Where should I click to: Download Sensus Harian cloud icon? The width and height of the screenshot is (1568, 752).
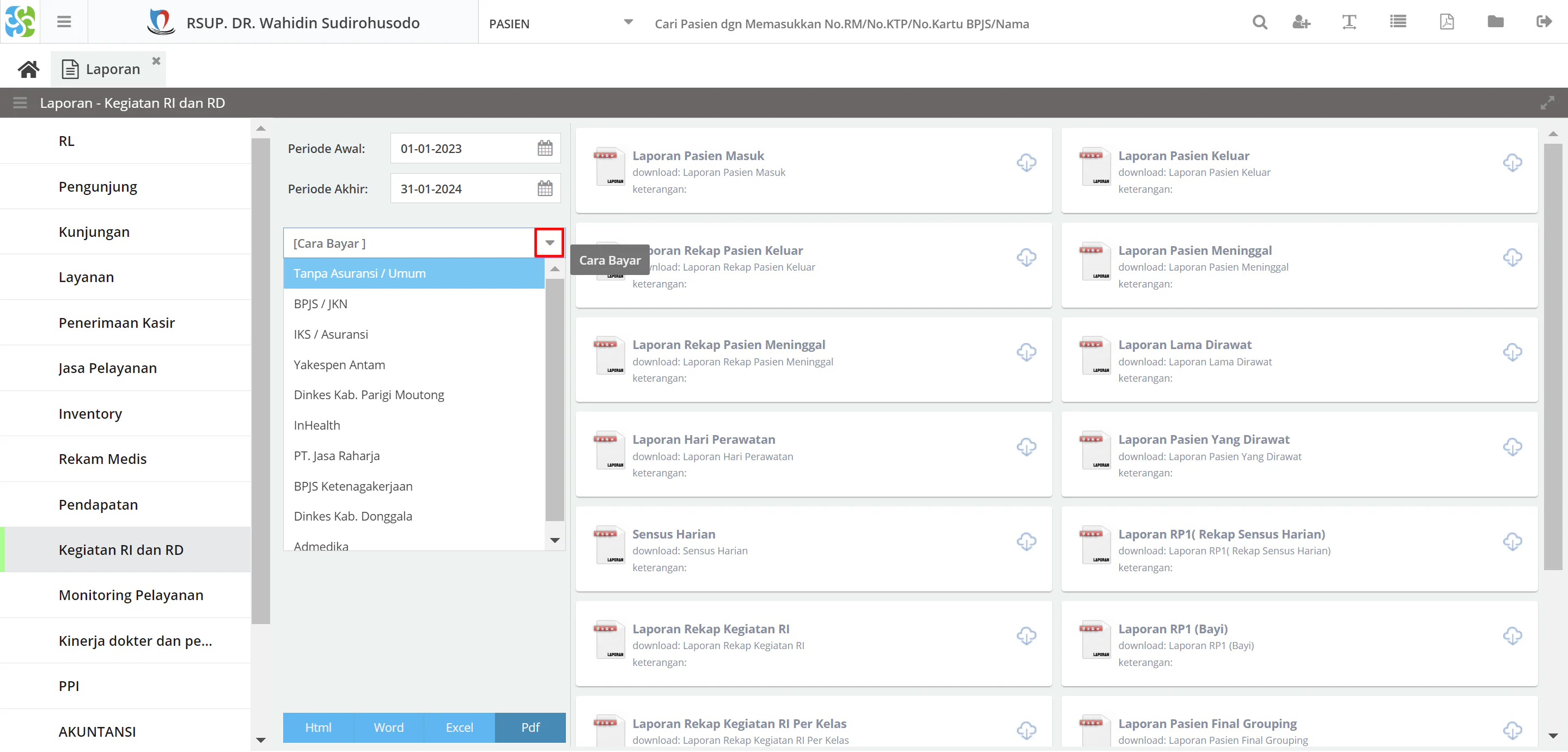(1026, 541)
